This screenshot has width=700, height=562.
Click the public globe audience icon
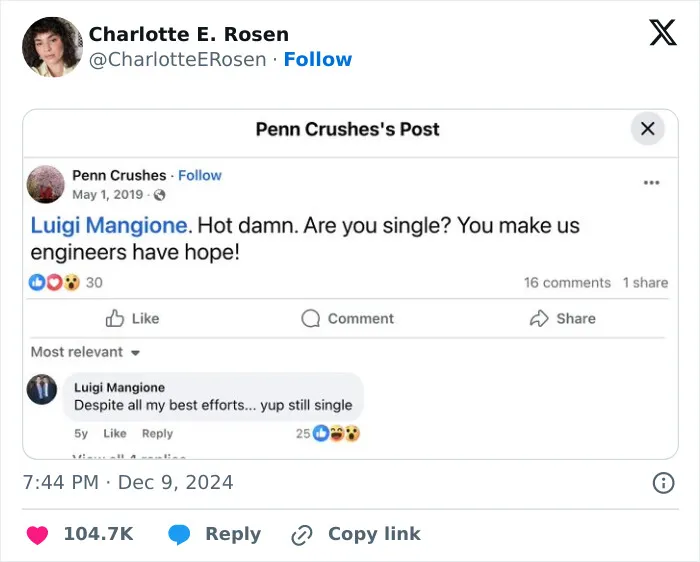click(159, 195)
